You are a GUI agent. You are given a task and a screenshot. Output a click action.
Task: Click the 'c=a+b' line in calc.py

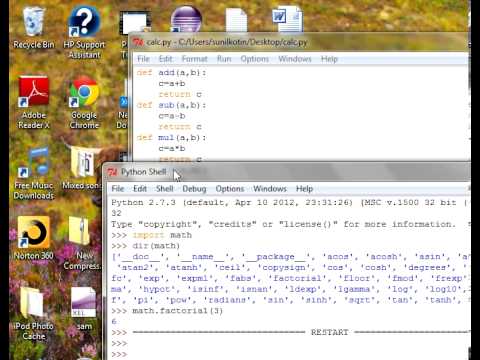[172, 83]
